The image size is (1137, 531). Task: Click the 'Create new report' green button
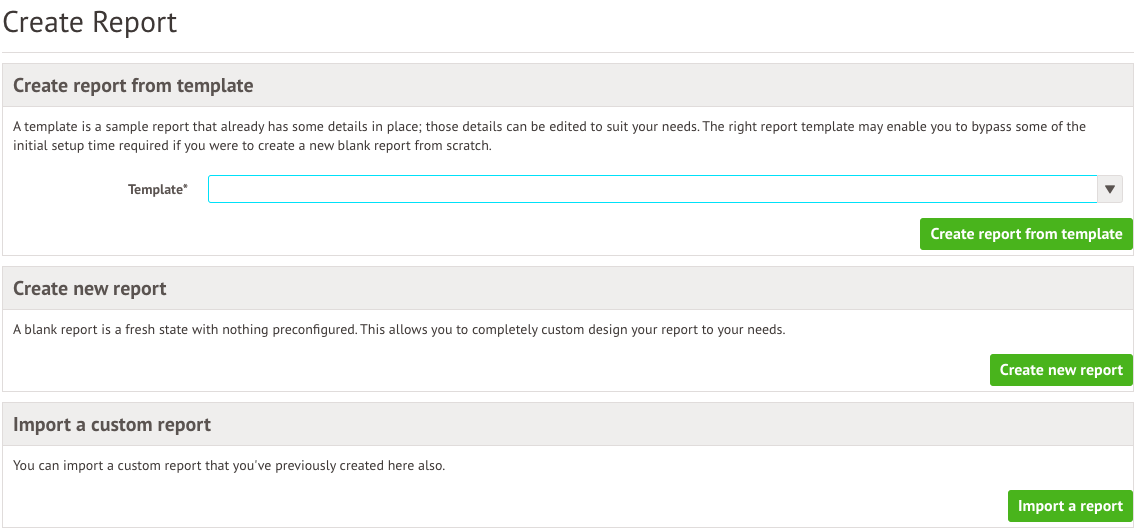1061,370
